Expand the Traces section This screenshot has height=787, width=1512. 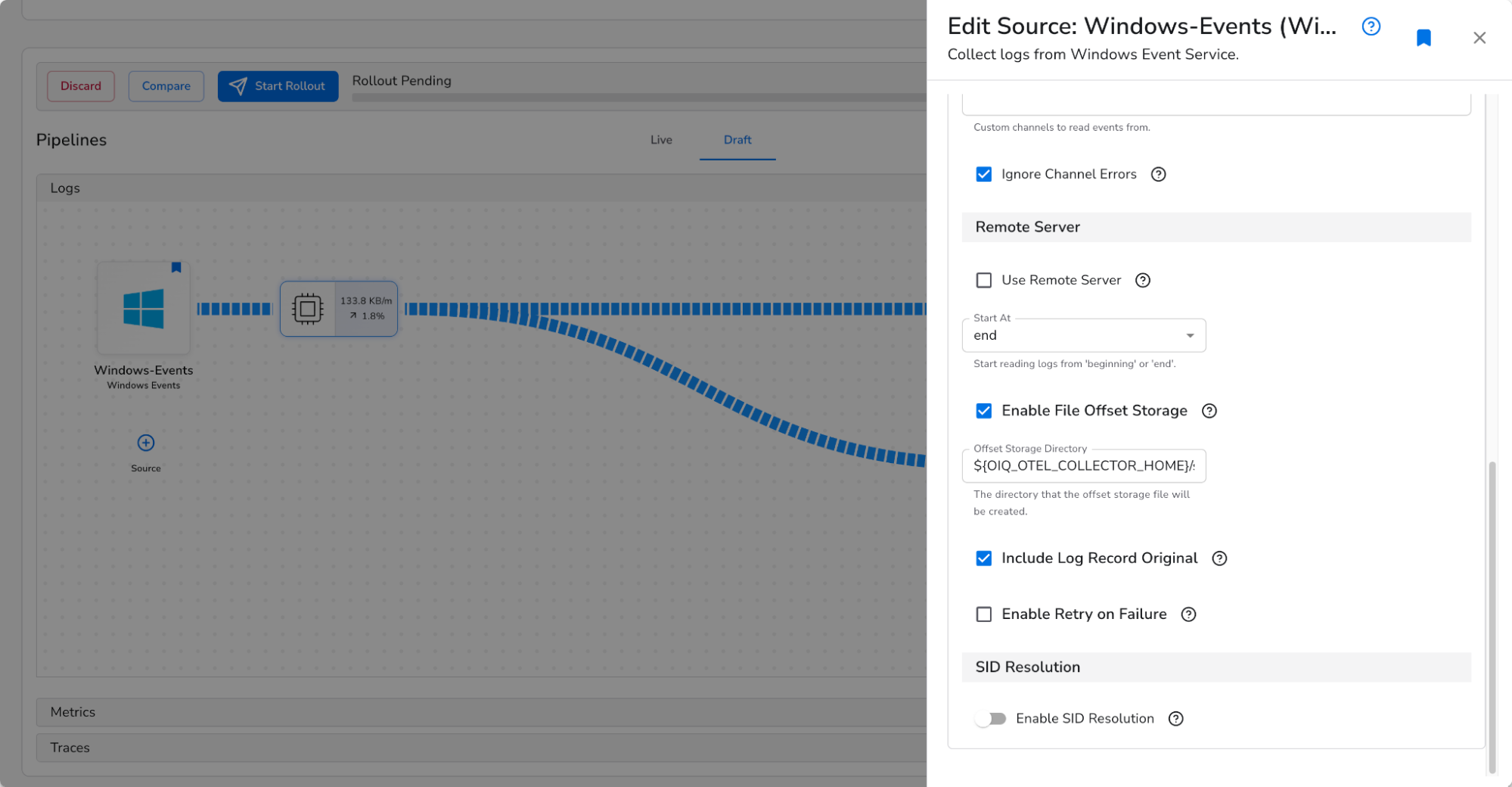70,747
